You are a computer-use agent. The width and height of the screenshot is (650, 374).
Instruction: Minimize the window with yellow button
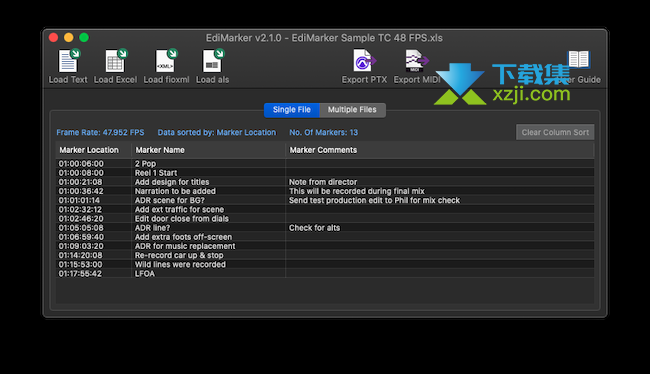click(x=69, y=38)
